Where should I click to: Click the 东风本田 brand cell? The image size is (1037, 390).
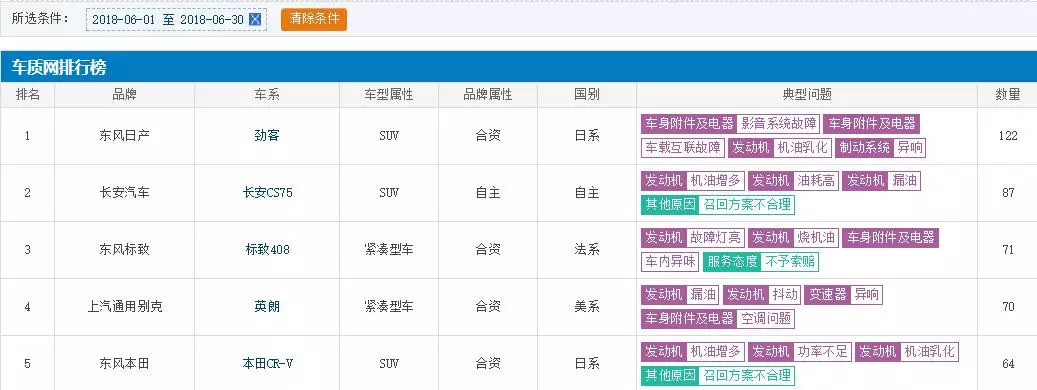coord(124,364)
